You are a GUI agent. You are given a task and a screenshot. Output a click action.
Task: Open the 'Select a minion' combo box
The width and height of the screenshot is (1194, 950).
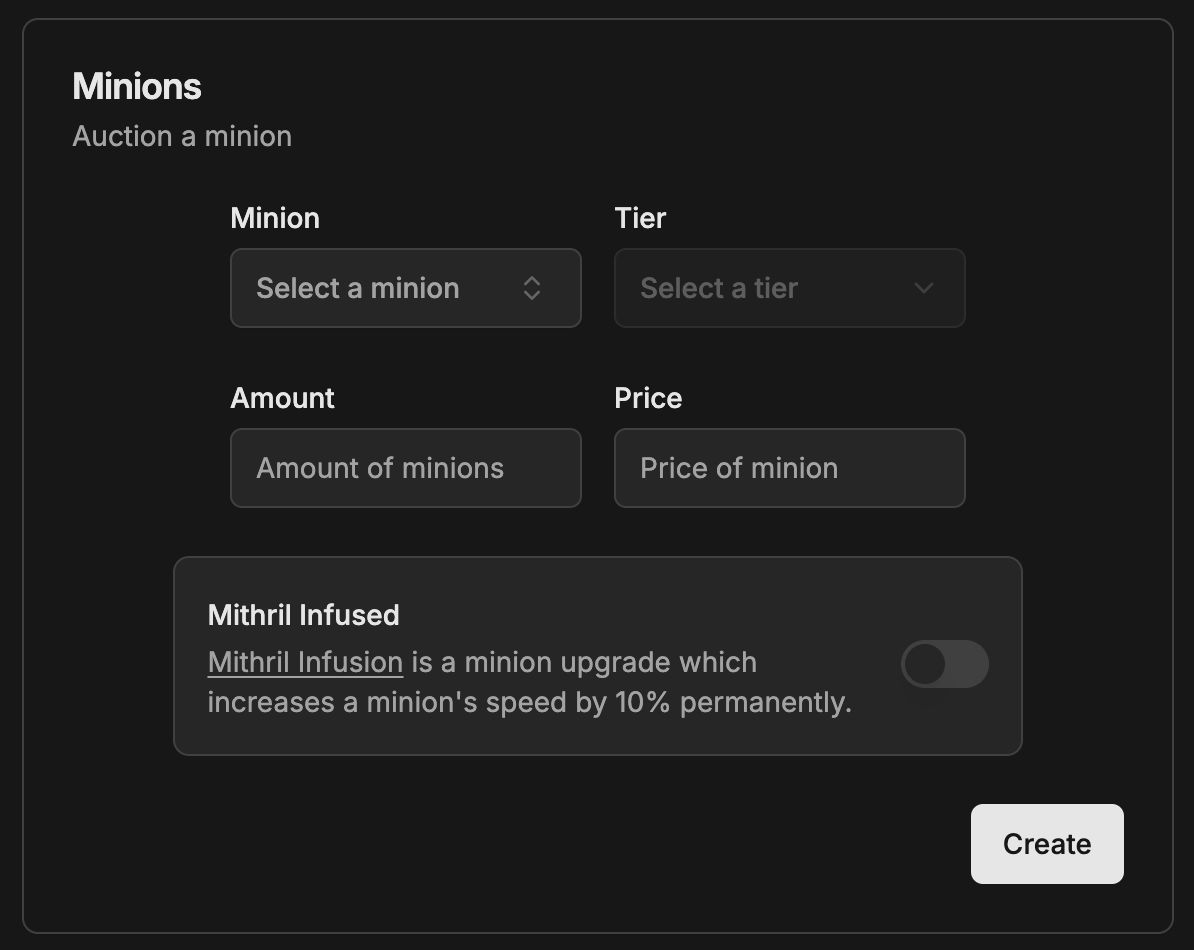point(405,288)
